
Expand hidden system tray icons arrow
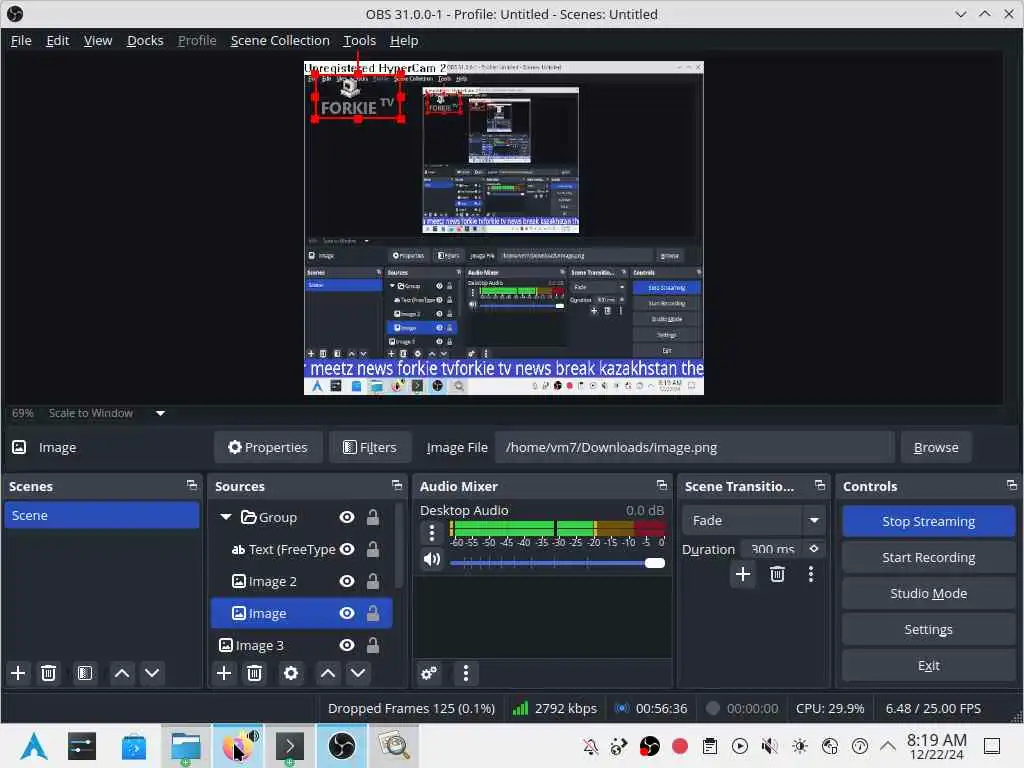tap(888, 745)
